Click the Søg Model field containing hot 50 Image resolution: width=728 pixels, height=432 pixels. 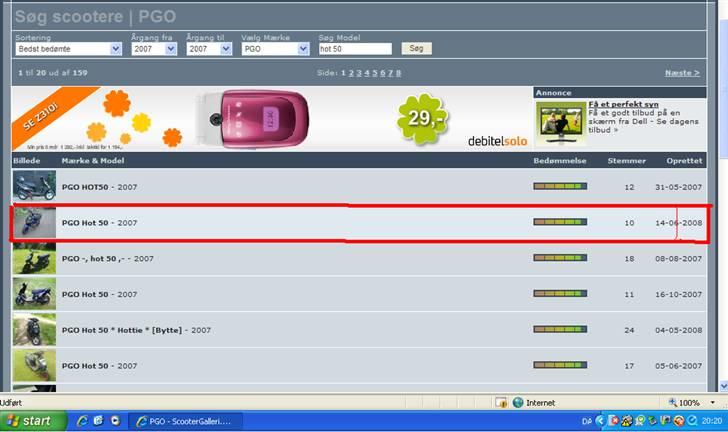point(355,49)
